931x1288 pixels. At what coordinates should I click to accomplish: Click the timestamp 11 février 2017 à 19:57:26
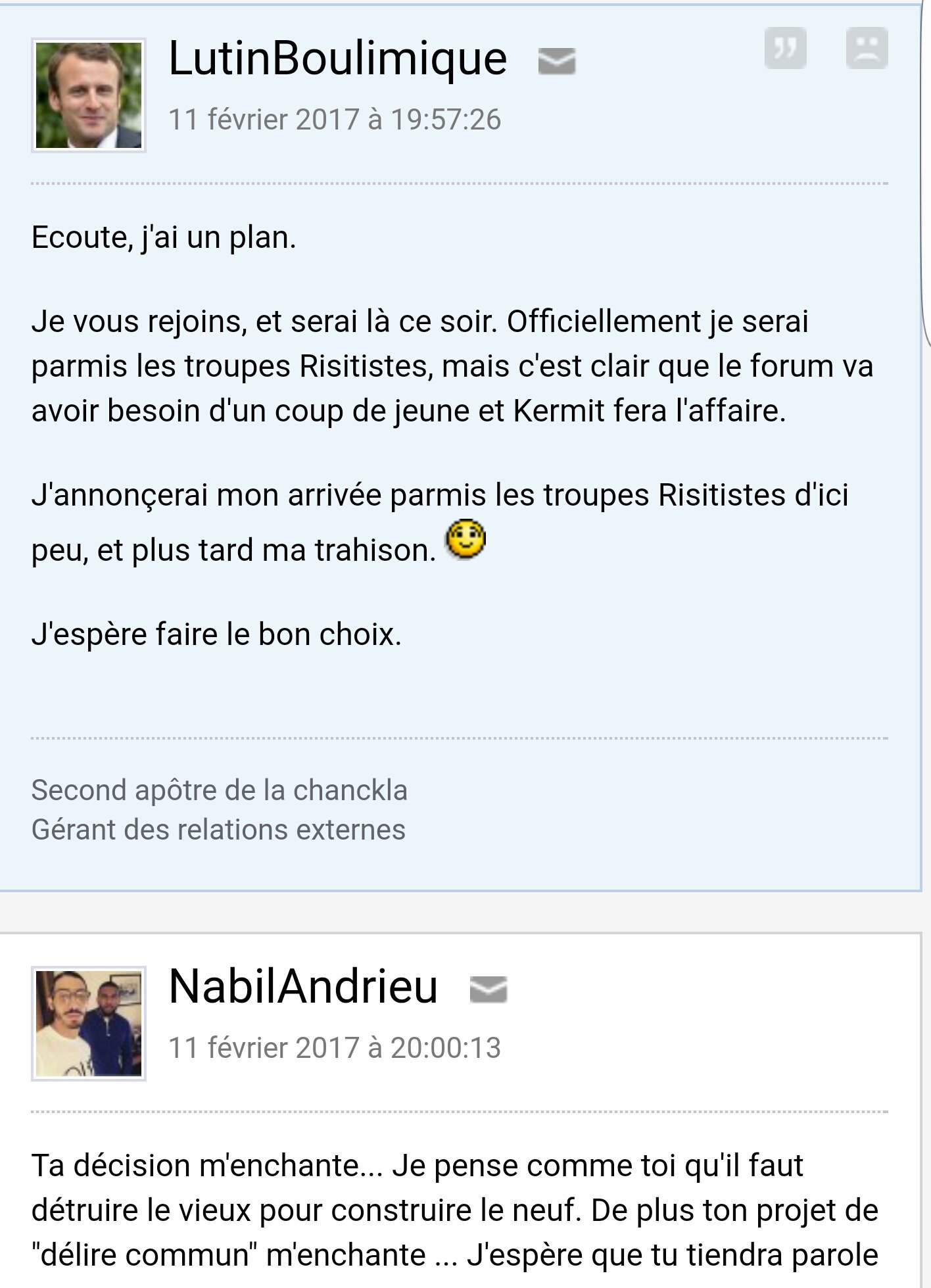335,120
